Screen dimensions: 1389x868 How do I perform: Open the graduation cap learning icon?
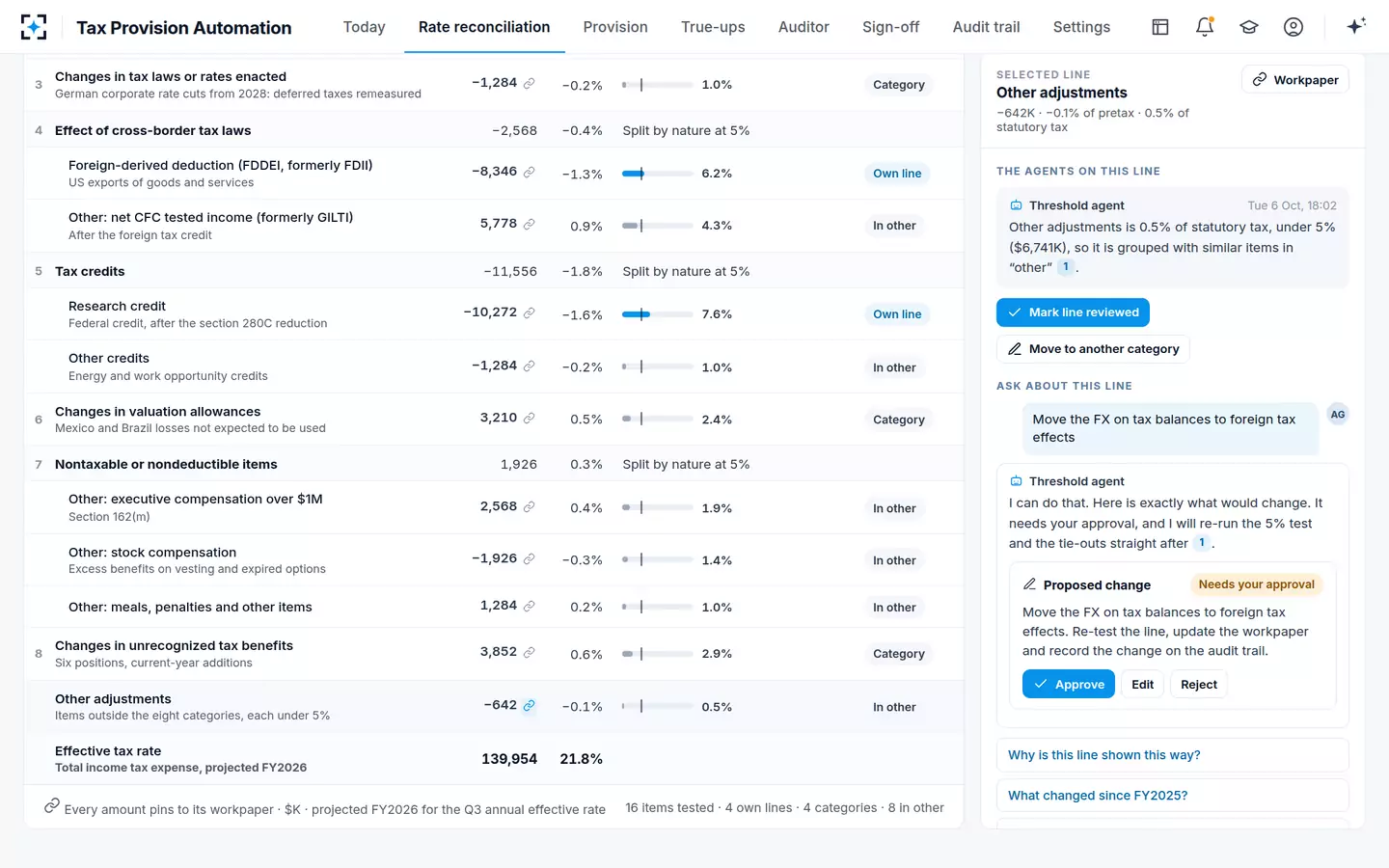tap(1249, 27)
